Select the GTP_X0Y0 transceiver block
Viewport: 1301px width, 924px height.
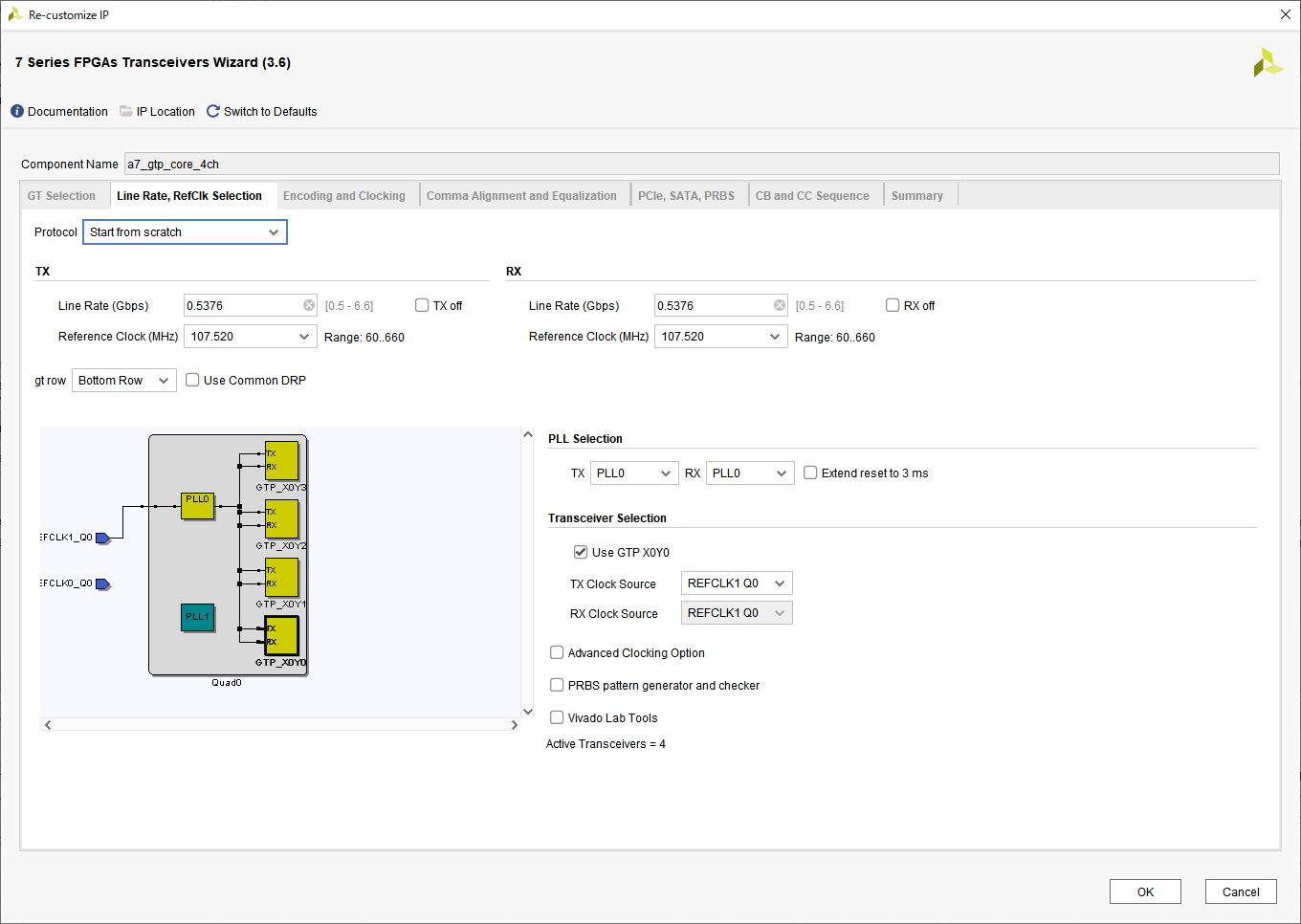[281, 635]
